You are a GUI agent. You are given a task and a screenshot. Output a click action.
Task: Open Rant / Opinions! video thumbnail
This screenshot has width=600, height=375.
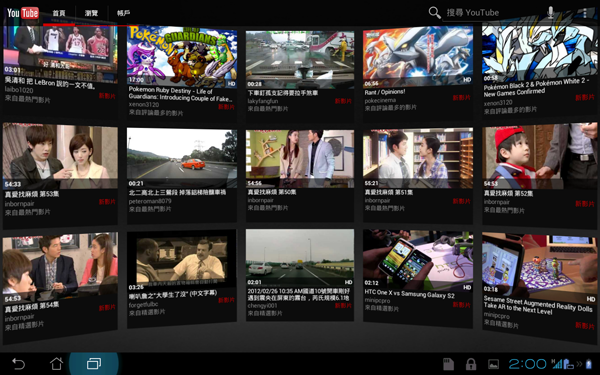point(418,57)
